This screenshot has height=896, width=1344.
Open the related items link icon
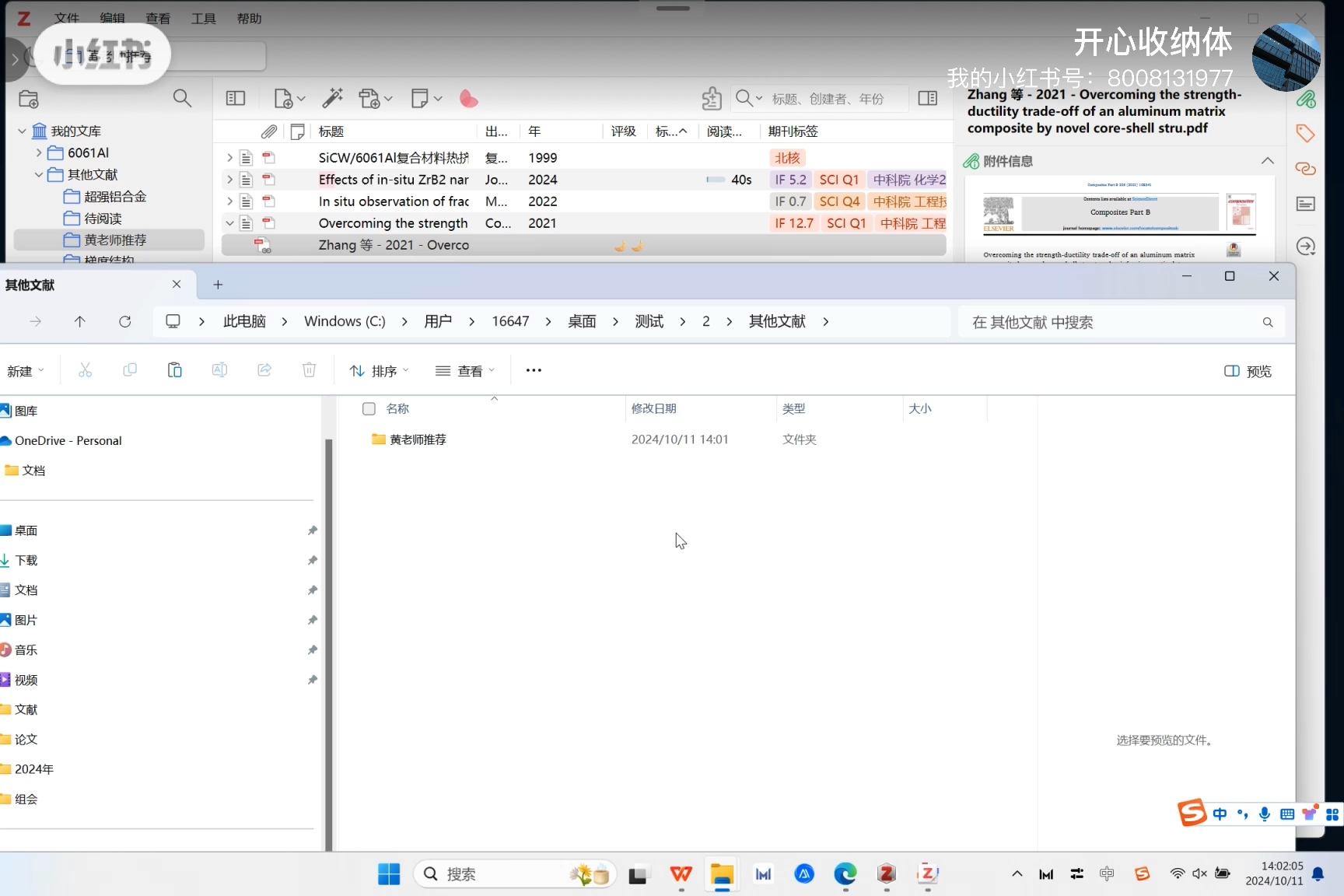[x=1306, y=168]
